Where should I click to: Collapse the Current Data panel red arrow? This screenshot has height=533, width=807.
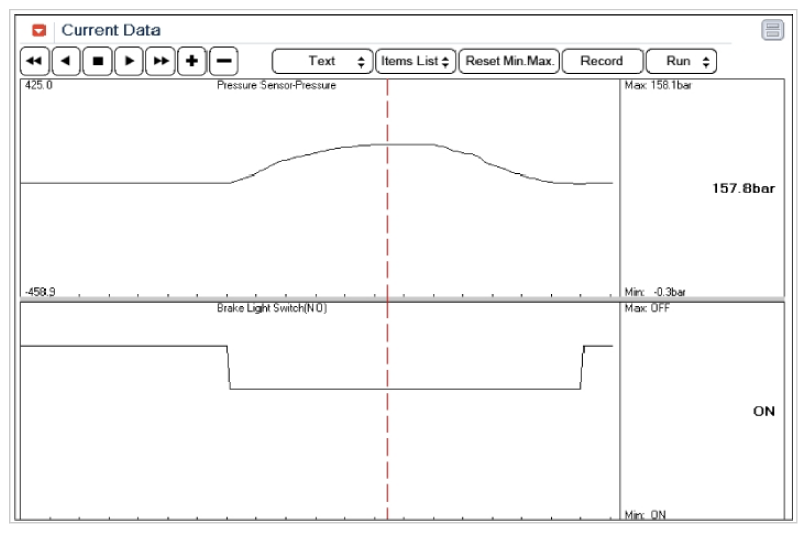tap(39, 30)
